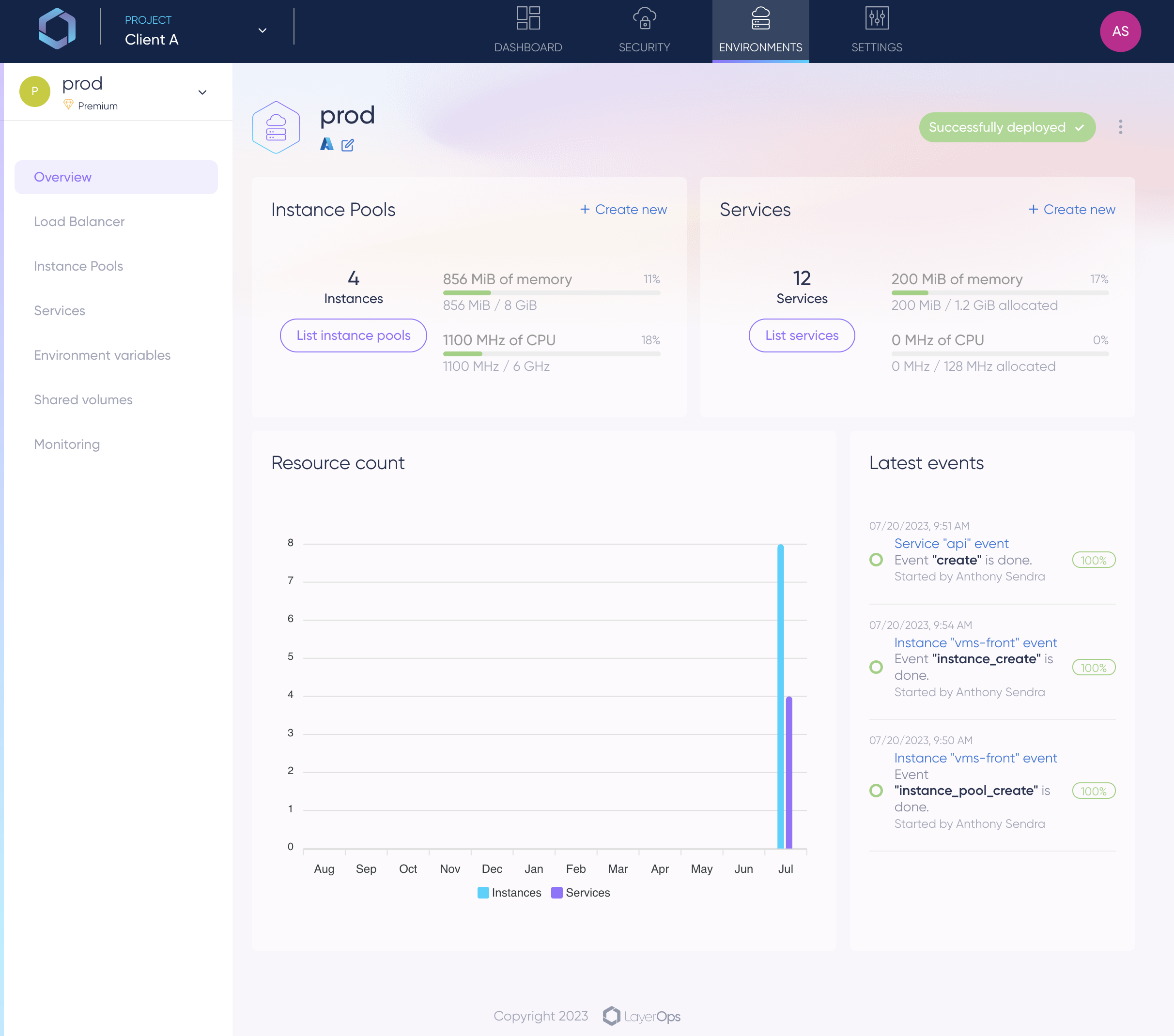Screen dimensions: 1174x1036
Task: Click the LayerOps footer logo
Action: coord(642,1017)
